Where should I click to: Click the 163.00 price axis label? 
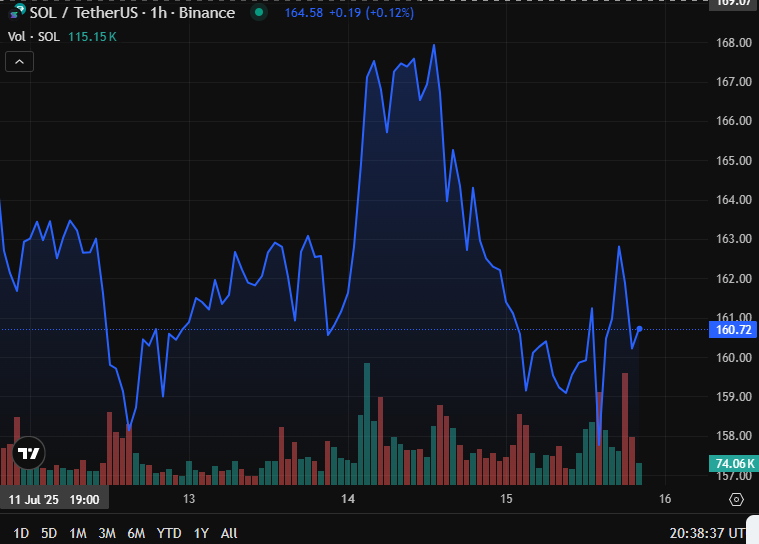[x=734, y=239]
